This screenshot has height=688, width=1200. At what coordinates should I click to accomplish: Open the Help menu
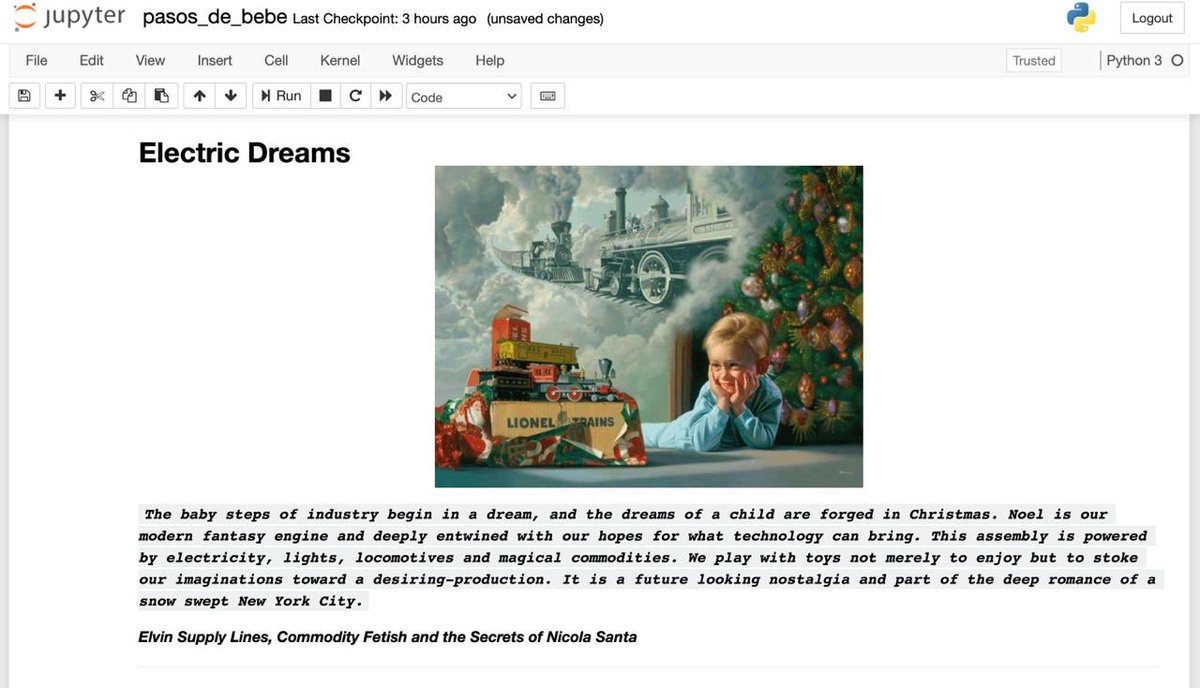(x=490, y=60)
